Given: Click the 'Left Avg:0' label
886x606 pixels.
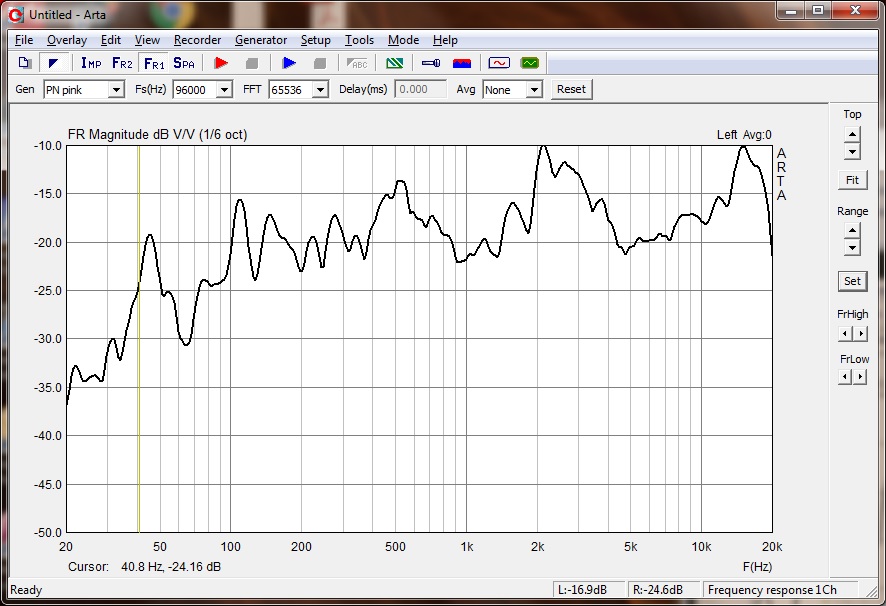Looking at the screenshot, I should click(x=744, y=135).
